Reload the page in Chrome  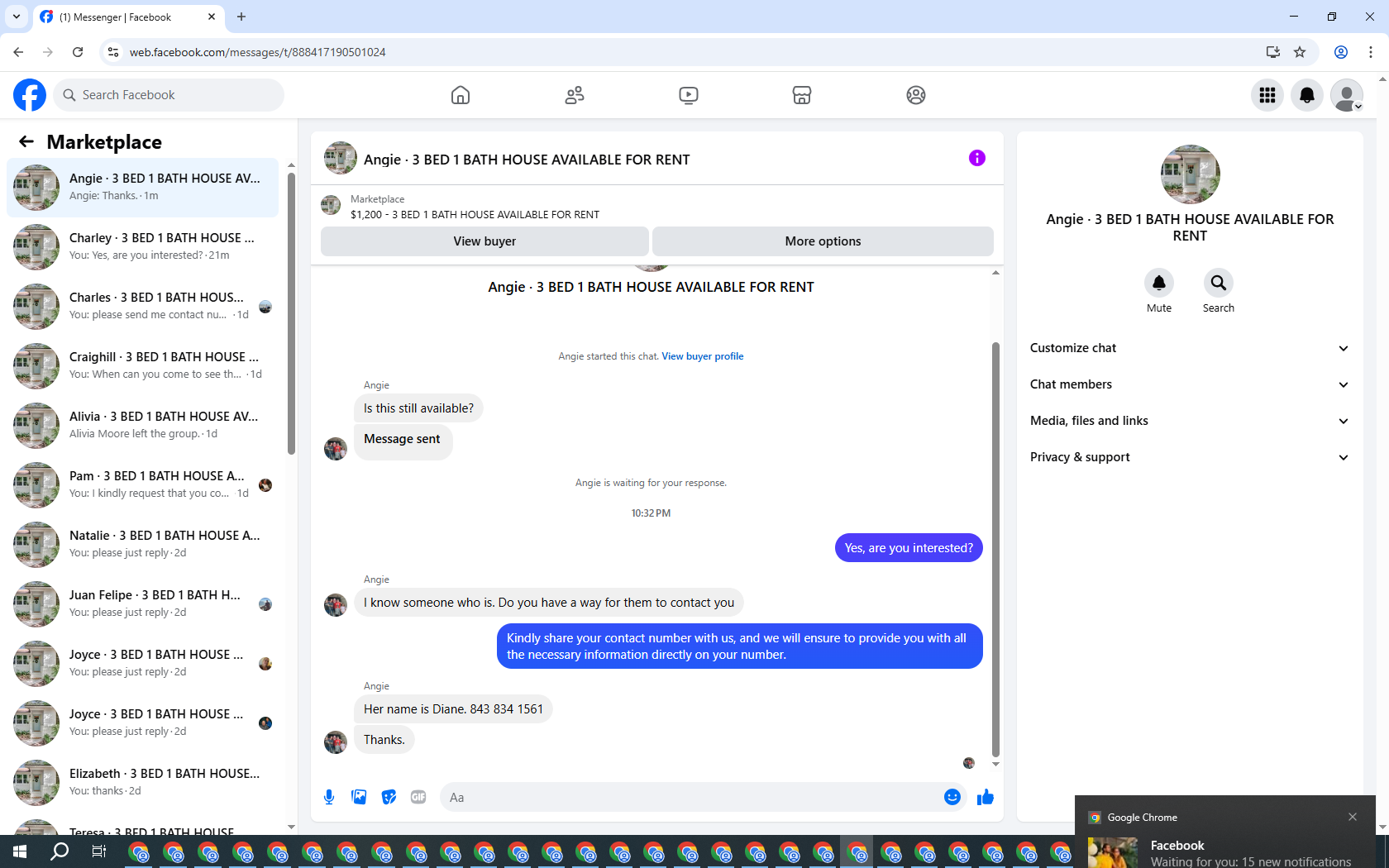(x=78, y=52)
